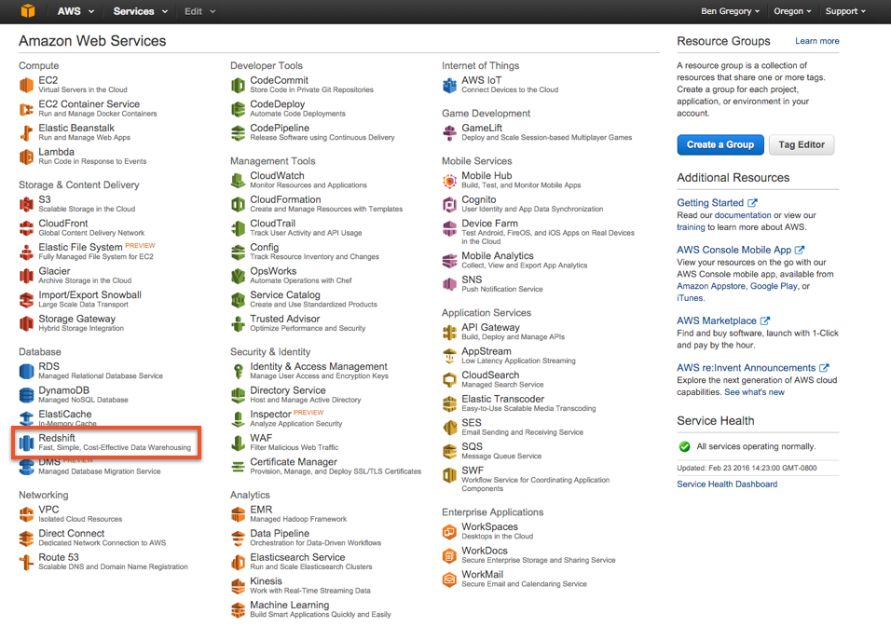The height and width of the screenshot is (627, 891).
Task: Select the Route 53 icon
Action: click(27, 562)
